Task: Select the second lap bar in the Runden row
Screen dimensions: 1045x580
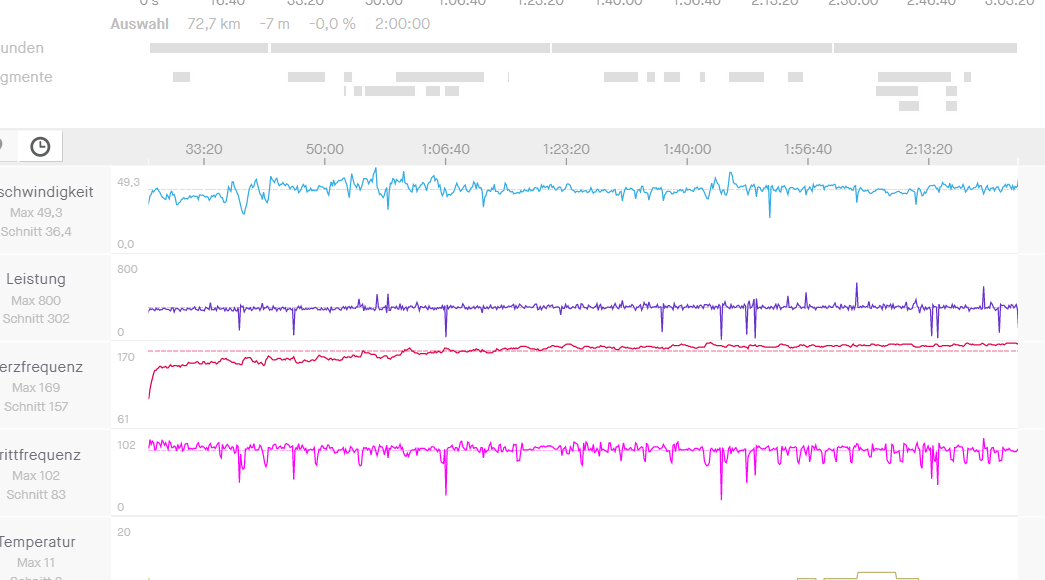Action: (410, 48)
